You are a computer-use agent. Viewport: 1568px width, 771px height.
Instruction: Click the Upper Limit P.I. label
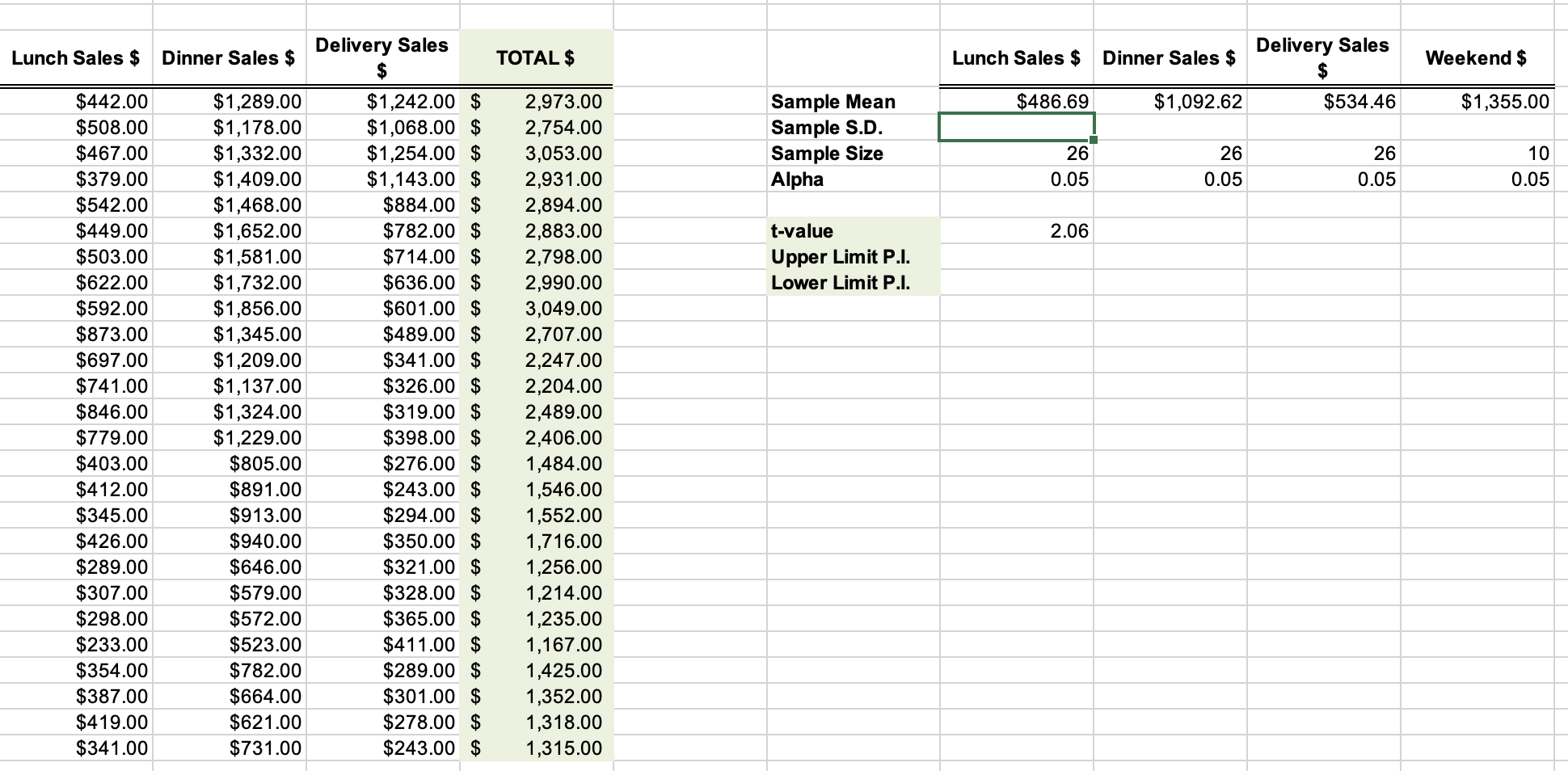841,257
